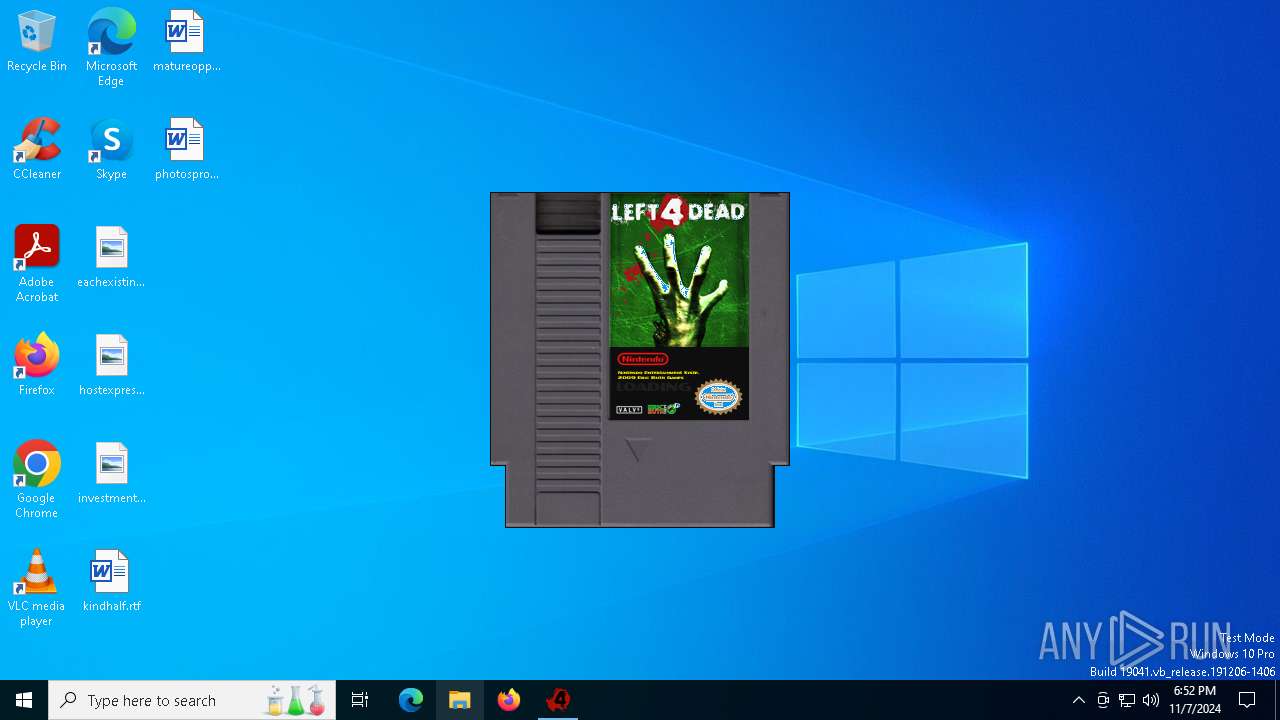Open Firefox from the taskbar
Viewport: 1280px width, 720px height.
[509, 700]
